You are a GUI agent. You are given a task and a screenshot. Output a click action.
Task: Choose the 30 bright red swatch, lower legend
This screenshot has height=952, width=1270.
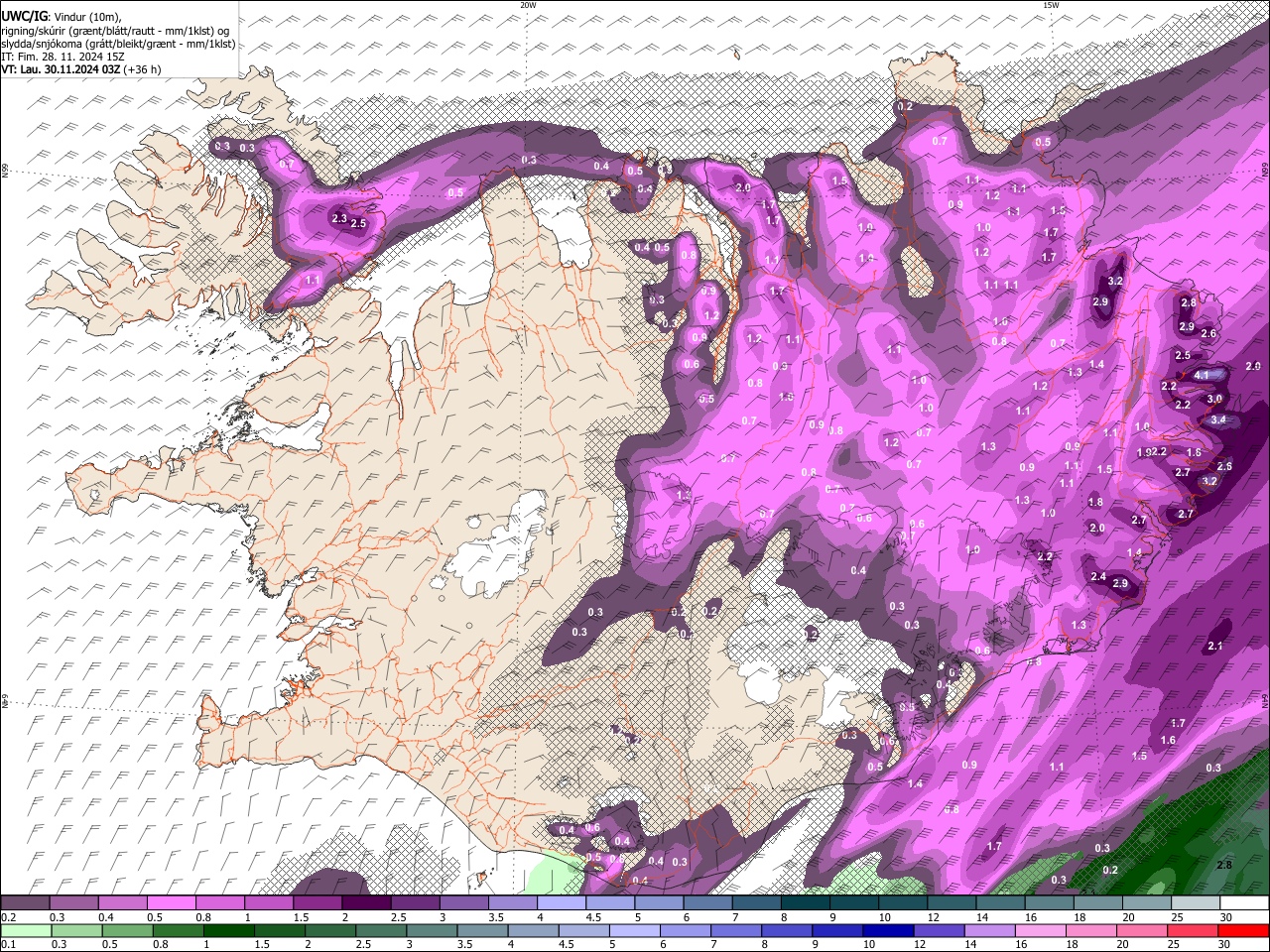pyautogui.click(x=1242, y=931)
